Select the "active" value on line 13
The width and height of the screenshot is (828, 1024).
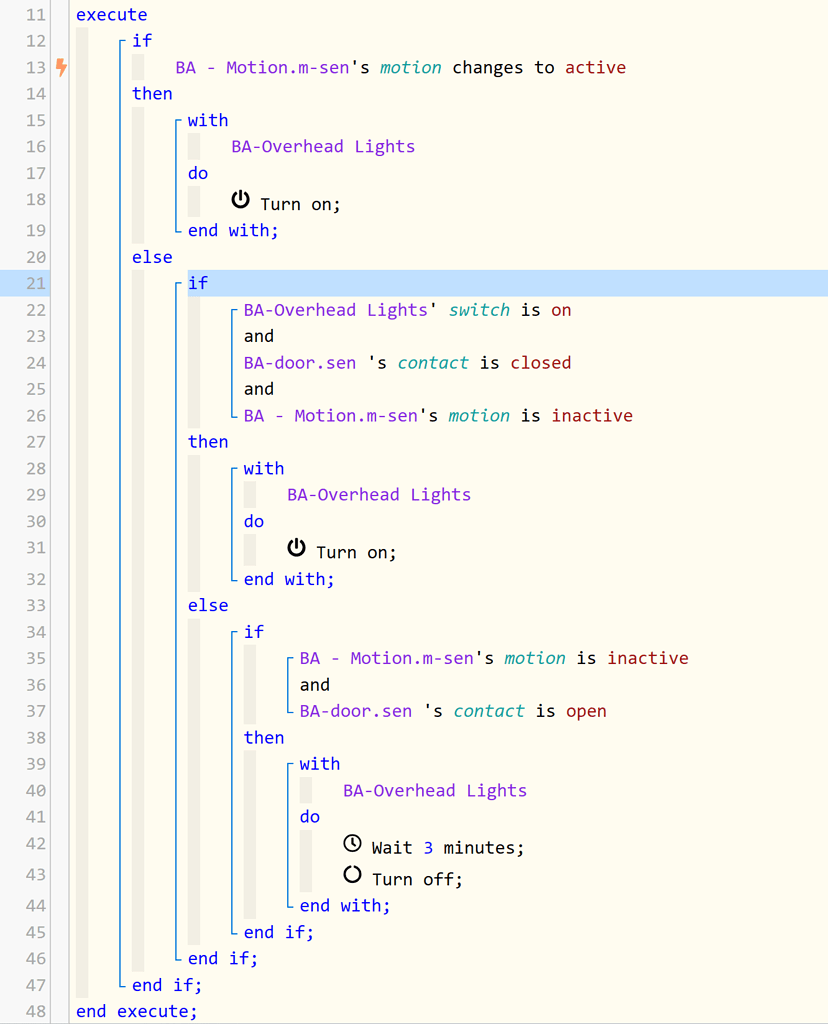(595, 67)
